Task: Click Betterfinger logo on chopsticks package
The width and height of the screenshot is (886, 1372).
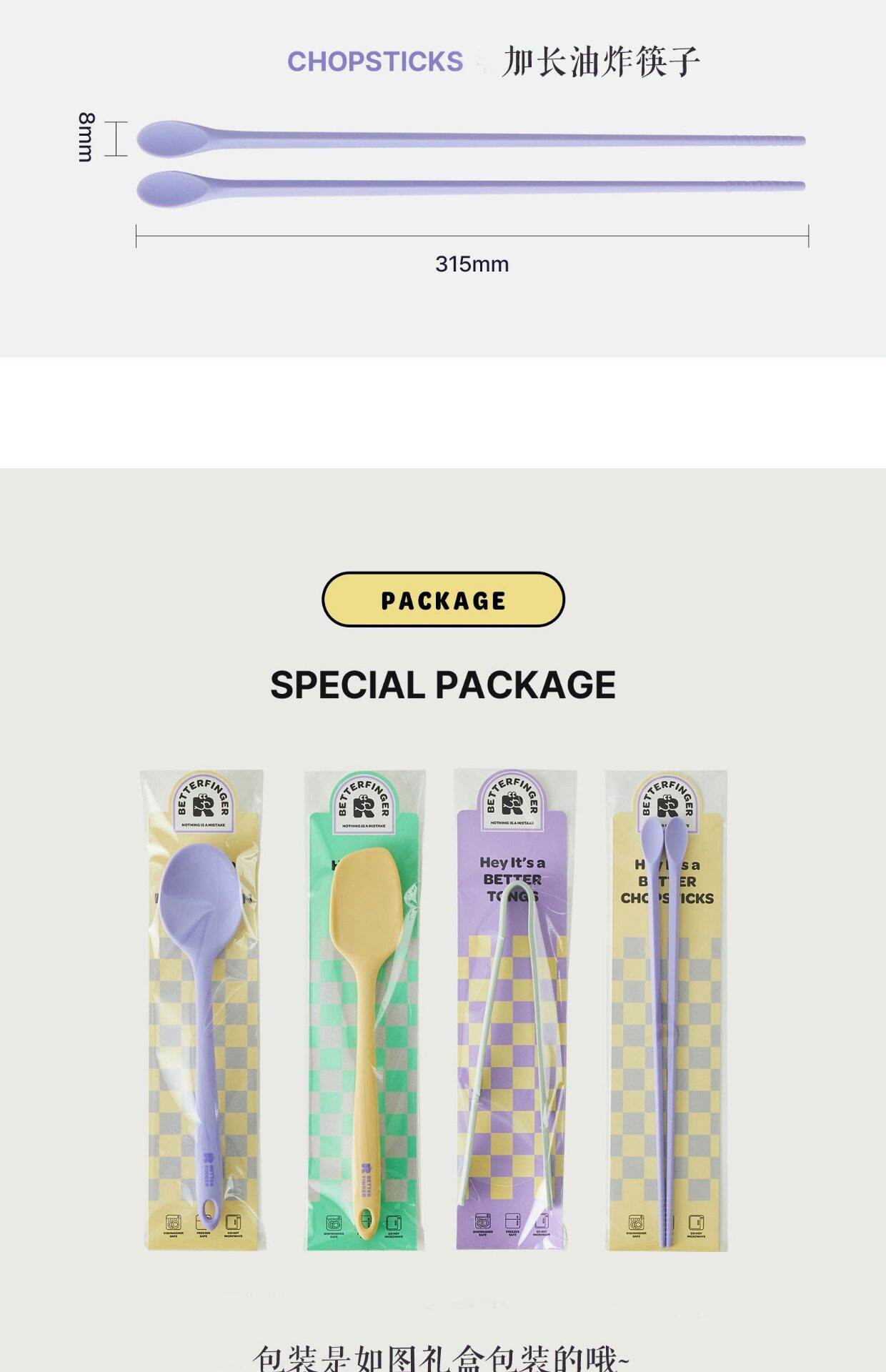Action: [x=667, y=800]
